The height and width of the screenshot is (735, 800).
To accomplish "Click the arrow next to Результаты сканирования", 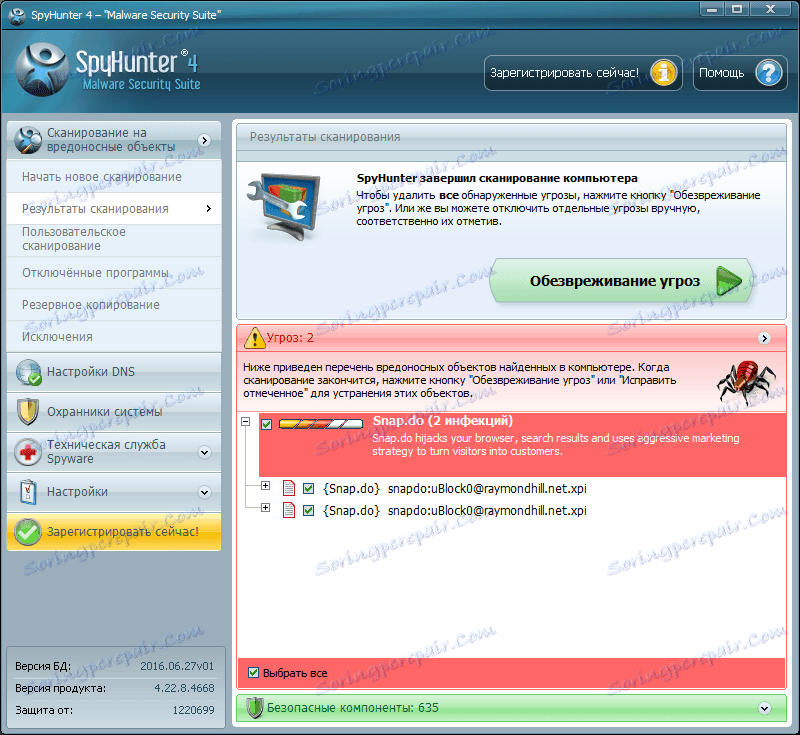I will [x=209, y=209].
